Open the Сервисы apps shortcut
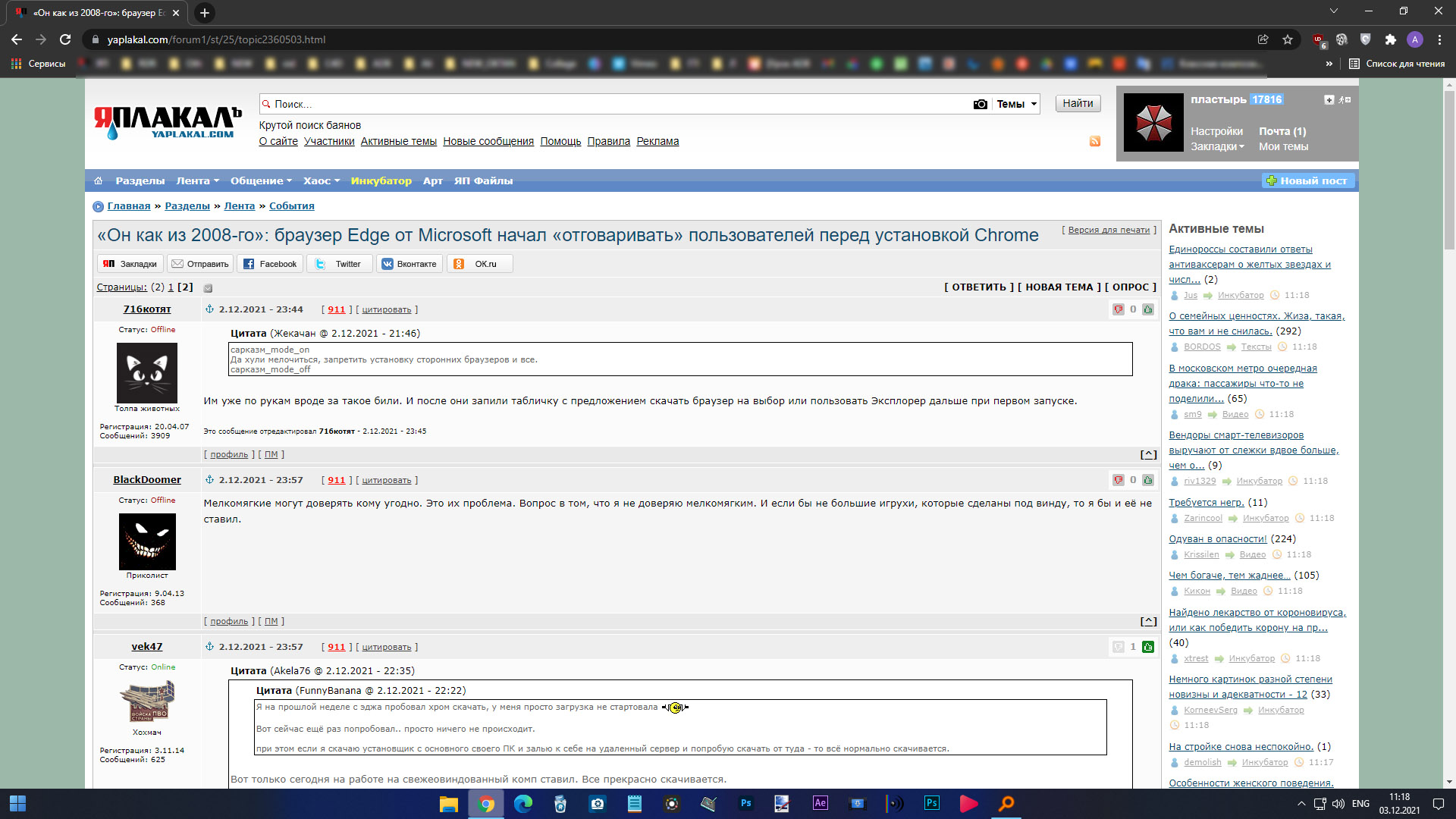This screenshot has width=1456, height=819. (x=38, y=64)
